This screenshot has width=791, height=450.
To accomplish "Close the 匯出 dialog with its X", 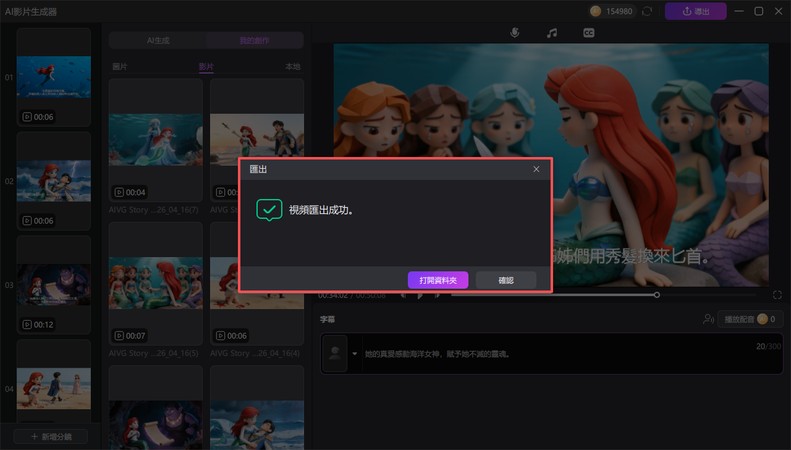I will (536, 169).
